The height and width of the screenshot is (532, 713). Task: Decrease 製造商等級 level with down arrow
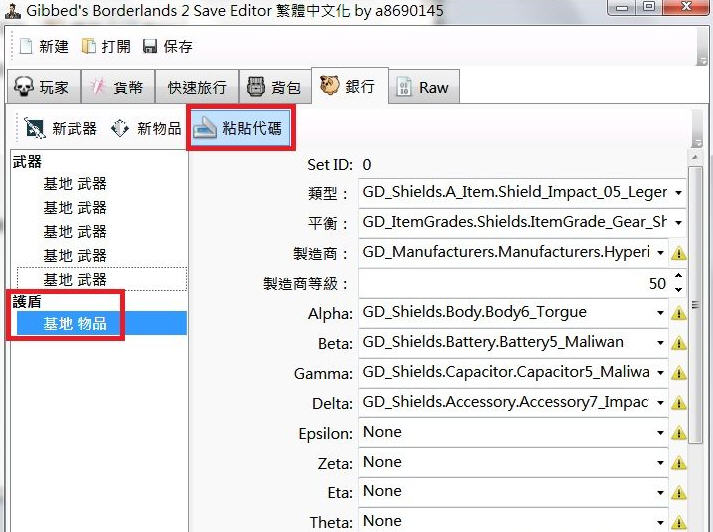click(678, 290)
